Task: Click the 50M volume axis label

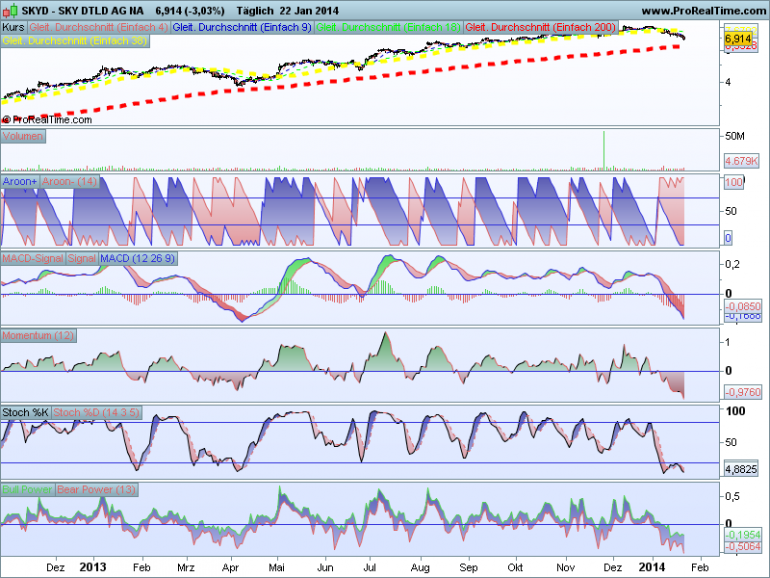Action: (735, 136)
